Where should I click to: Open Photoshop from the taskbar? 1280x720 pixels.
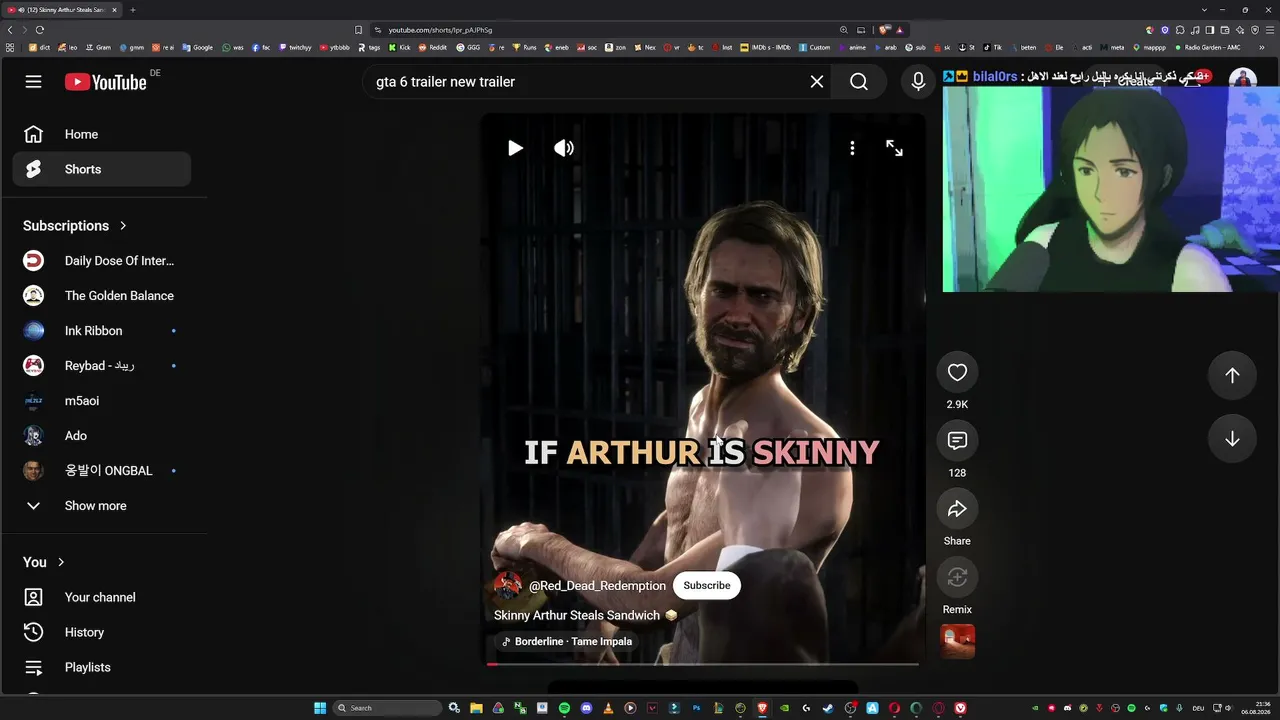tap(696, 708)
